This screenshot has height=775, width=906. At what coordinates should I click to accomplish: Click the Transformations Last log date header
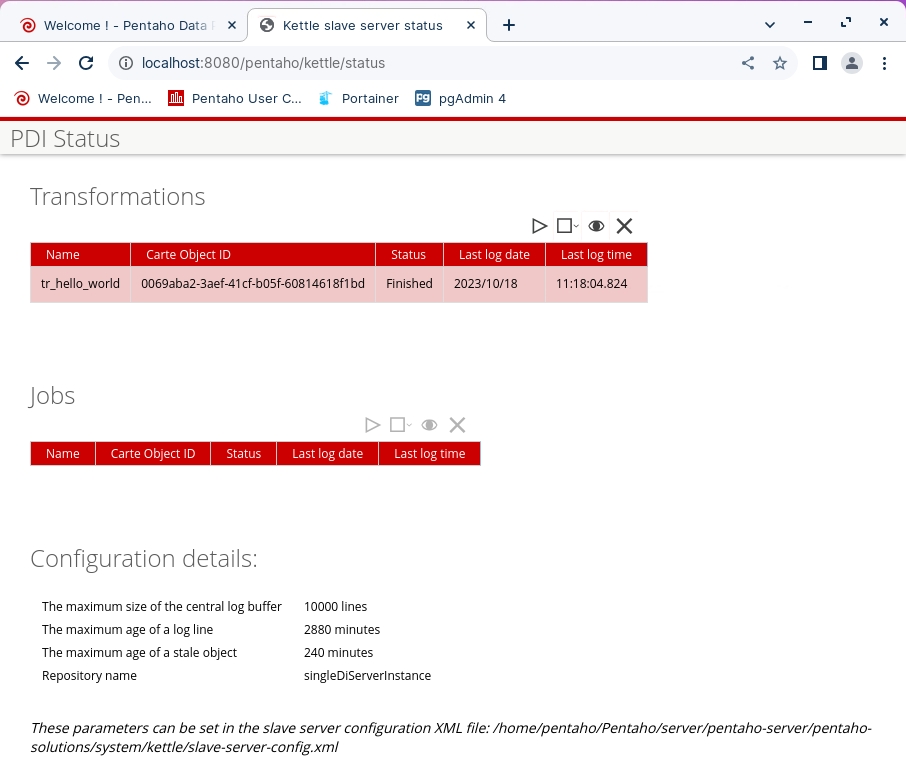[494, 255]
